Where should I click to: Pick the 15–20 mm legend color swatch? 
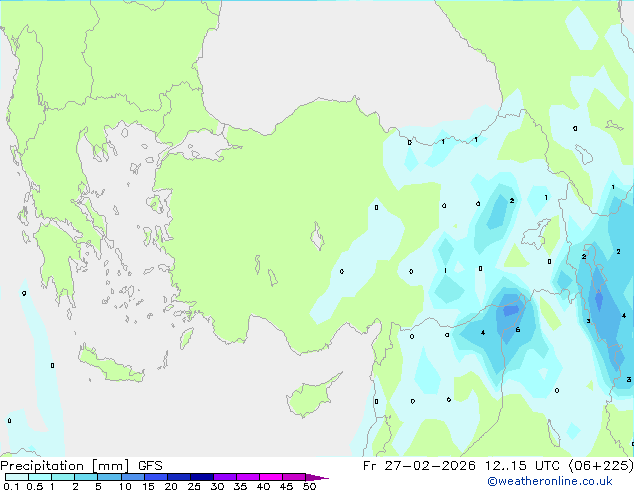tap(155, 477)
